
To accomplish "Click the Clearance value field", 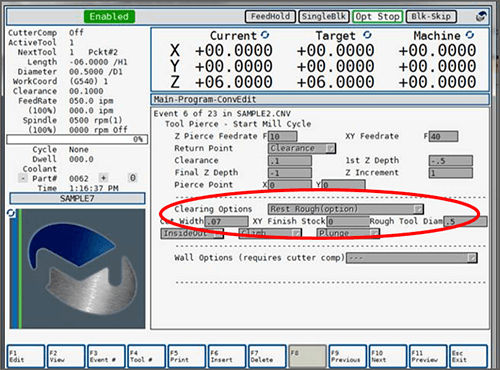I will 290,161.
